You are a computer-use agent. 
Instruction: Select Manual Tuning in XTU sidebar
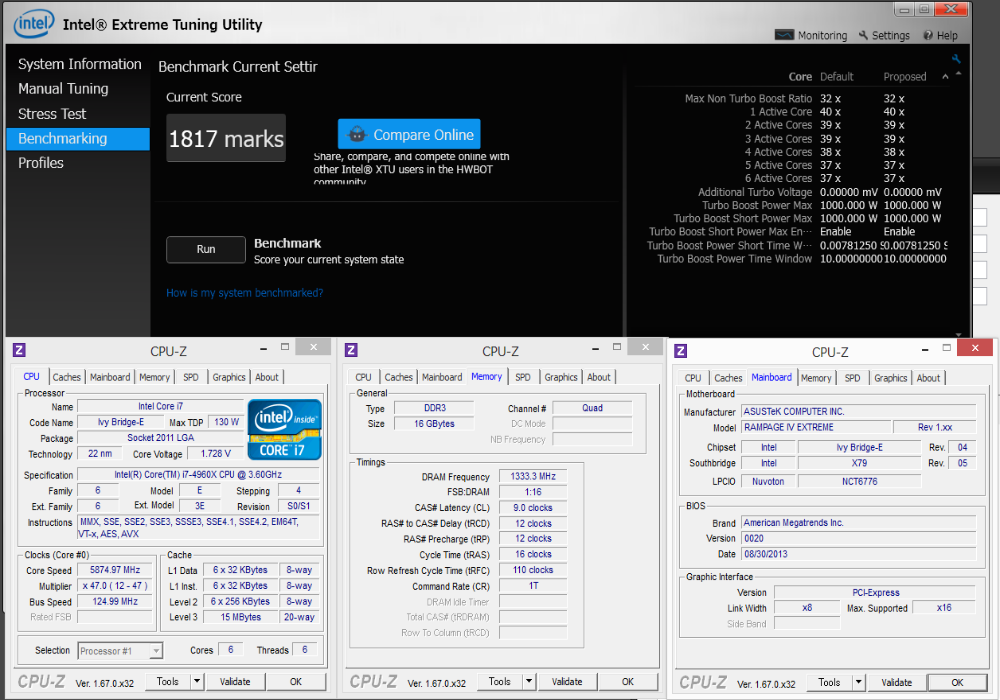click(63, 89)
